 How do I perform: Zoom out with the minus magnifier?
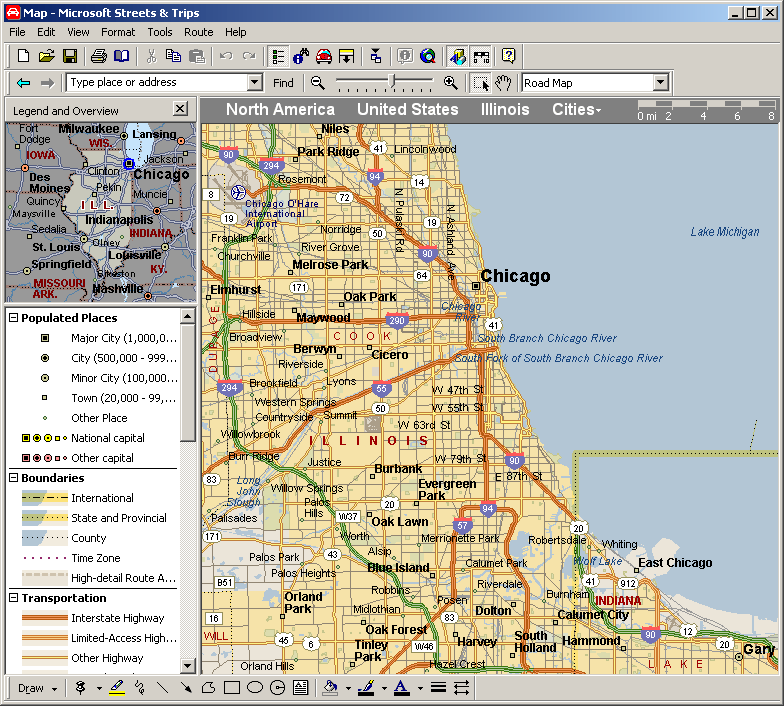(318, 82)
